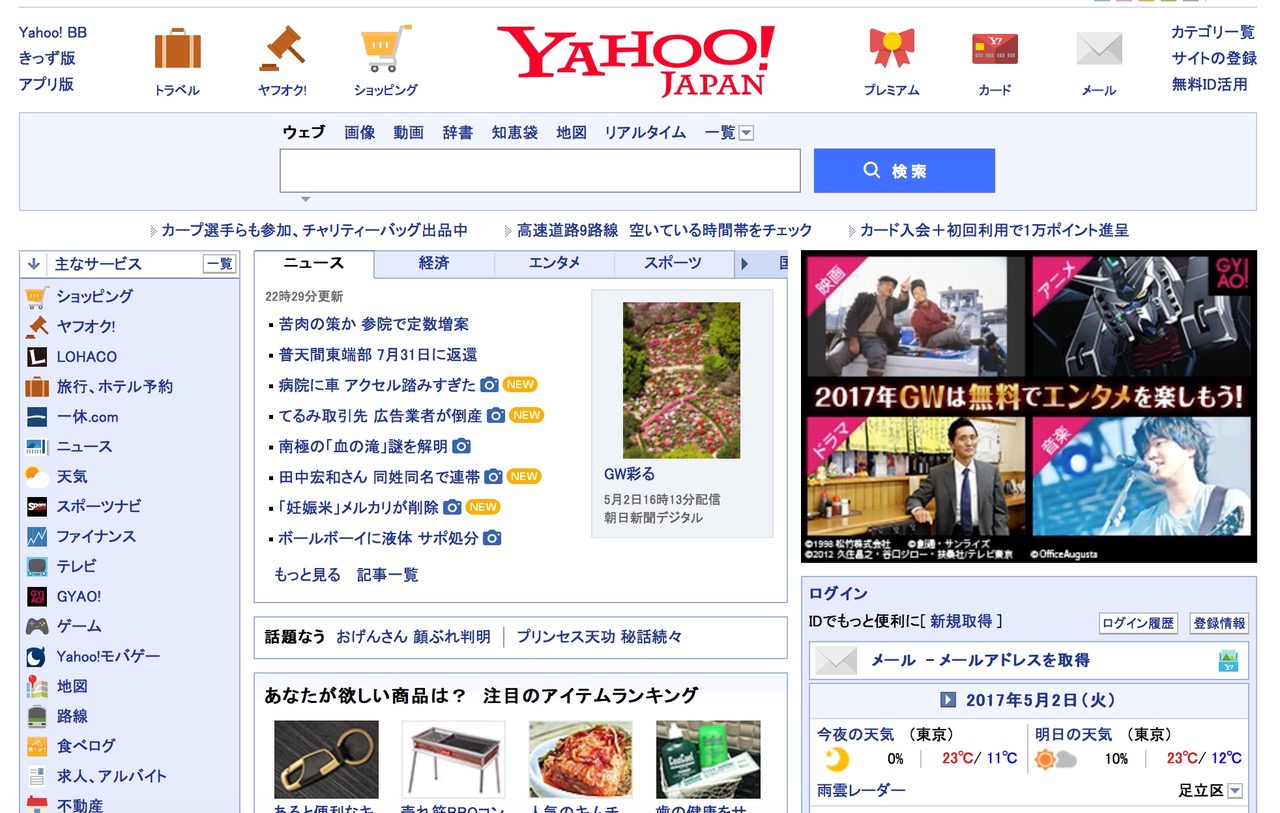The height and width of the screenshot is (813, 1280).
Task: Switch to the 経済 news tab
Action: (x=434, y=263)
